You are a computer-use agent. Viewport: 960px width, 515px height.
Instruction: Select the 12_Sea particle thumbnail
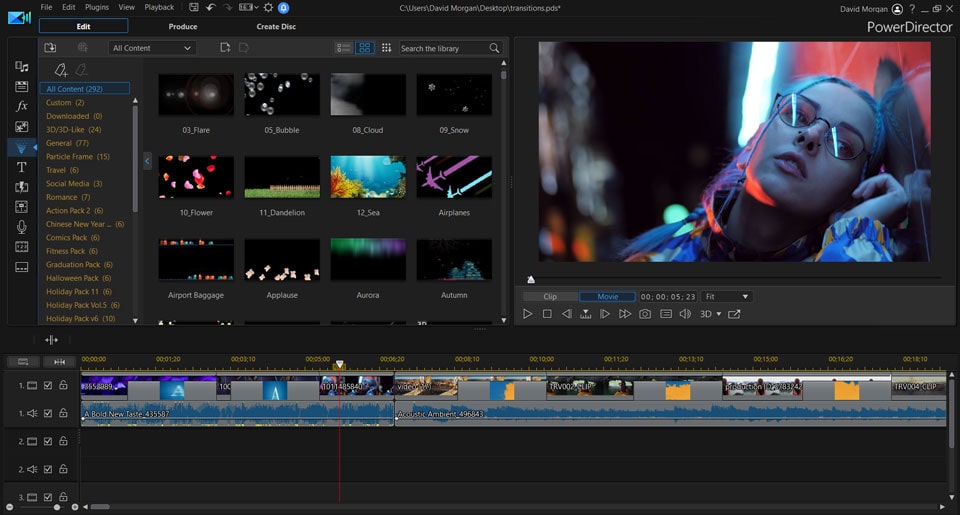(368, 177)
